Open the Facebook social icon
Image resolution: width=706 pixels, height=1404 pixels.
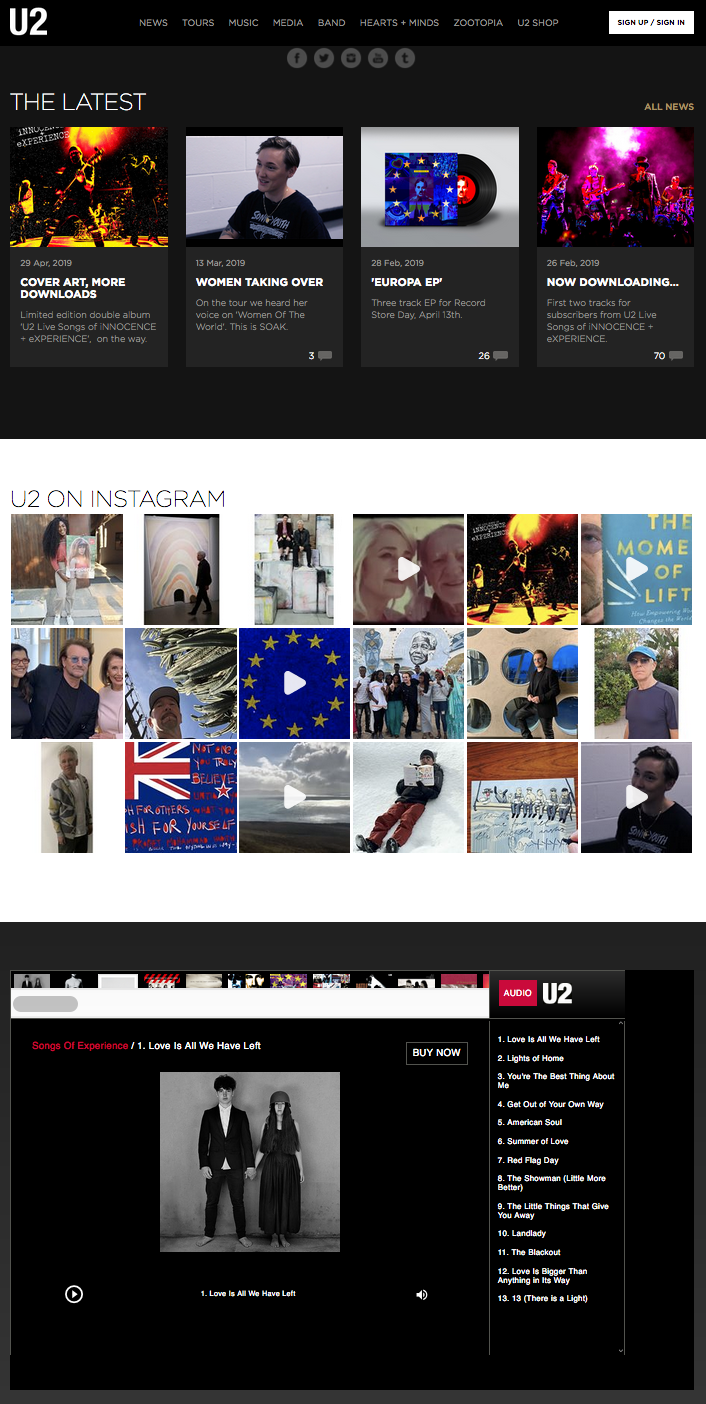pyautogui.click(x=297, y=58)
